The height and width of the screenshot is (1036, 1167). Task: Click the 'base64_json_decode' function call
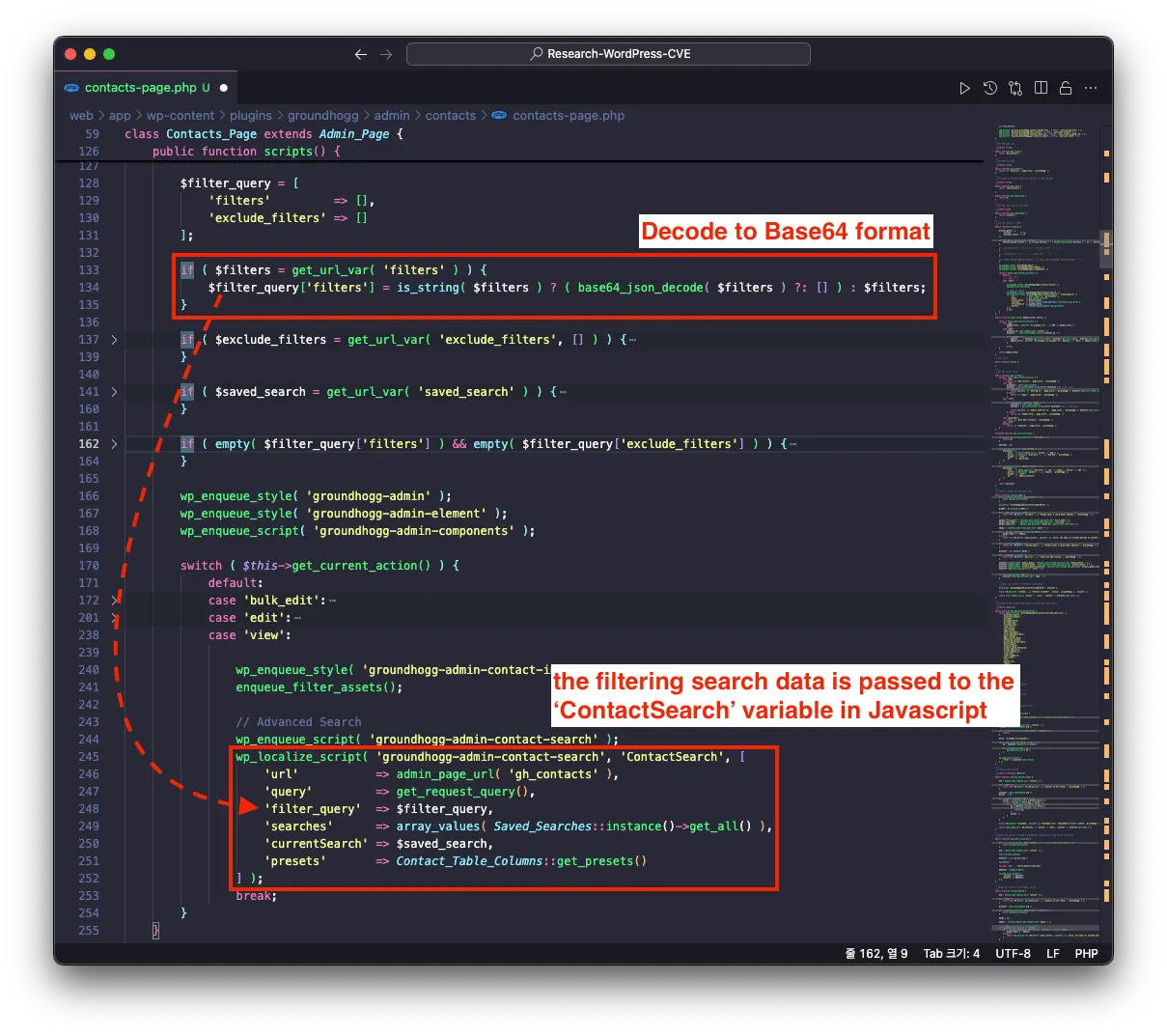(x=641, y=288)
